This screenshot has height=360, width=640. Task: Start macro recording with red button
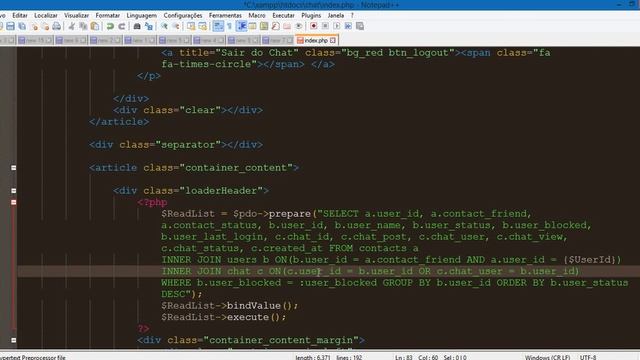tap(313, 26)
